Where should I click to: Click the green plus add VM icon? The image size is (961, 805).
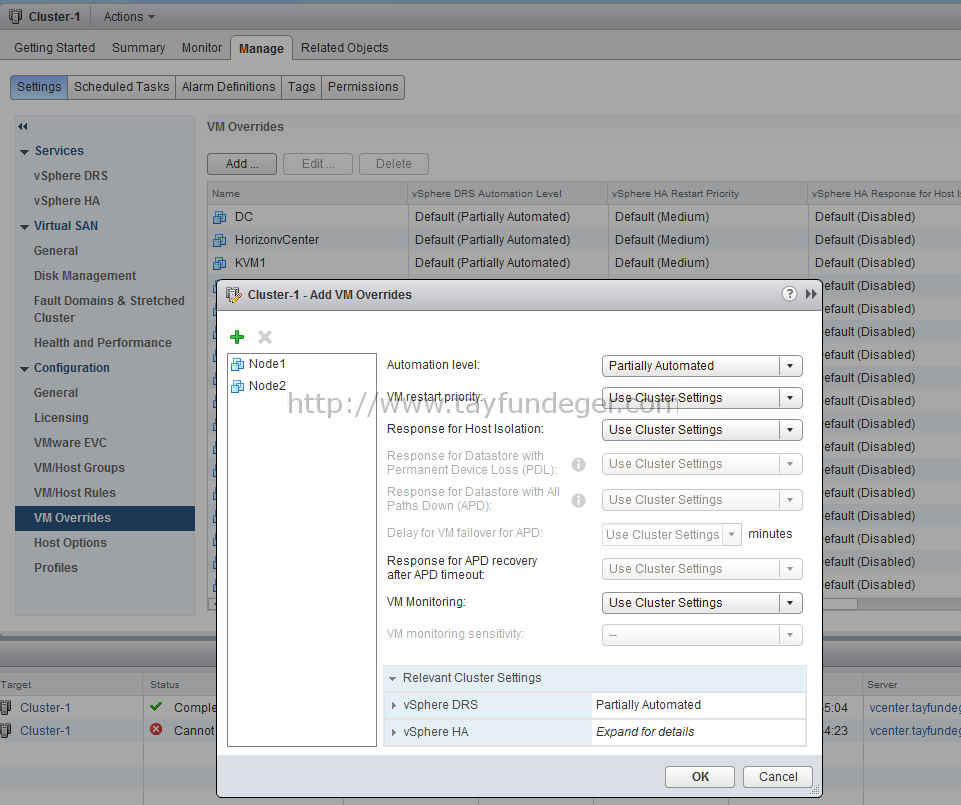point(237,337)
